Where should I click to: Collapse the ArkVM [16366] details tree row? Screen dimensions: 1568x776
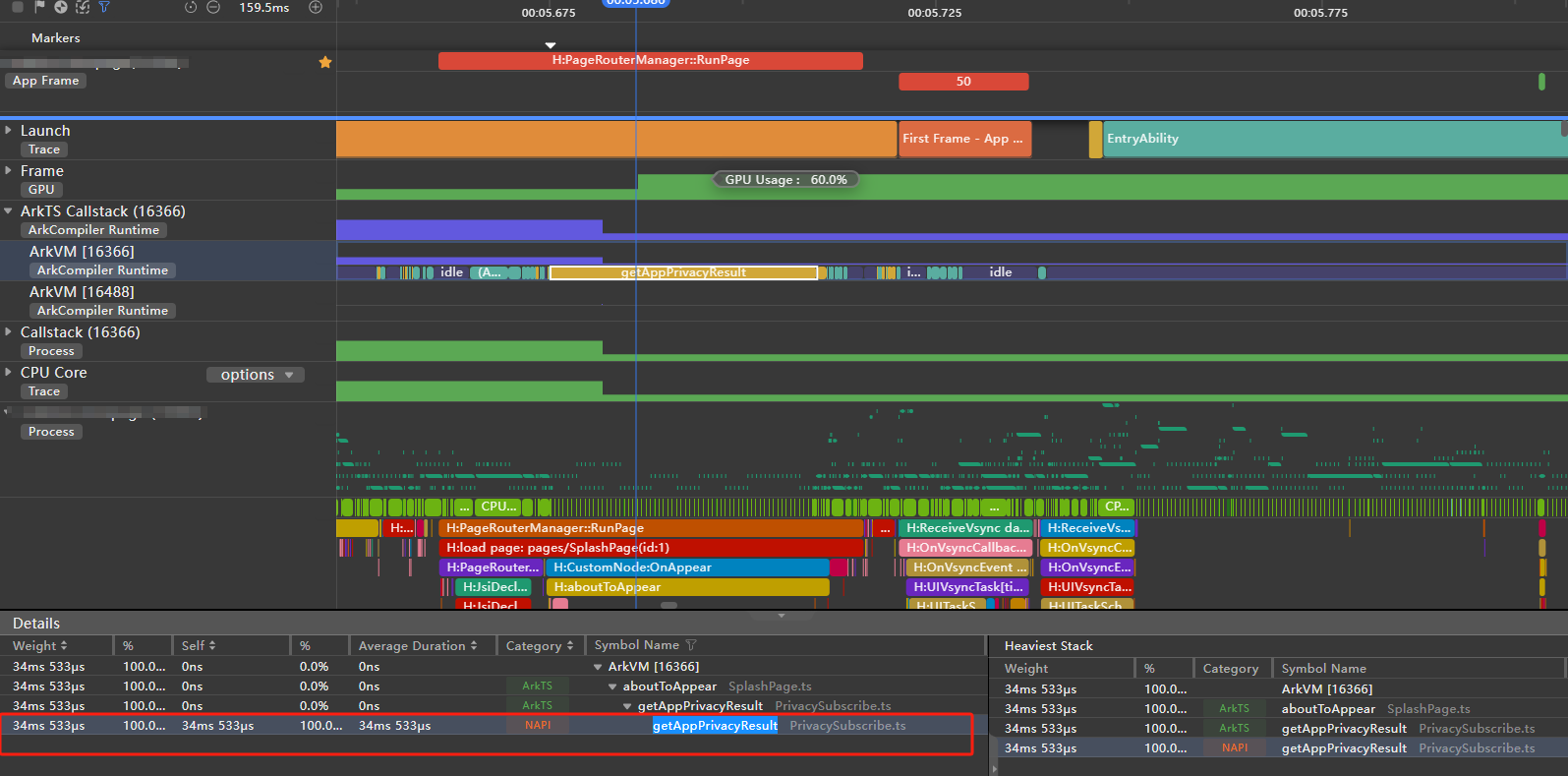(x=598, y=667)
